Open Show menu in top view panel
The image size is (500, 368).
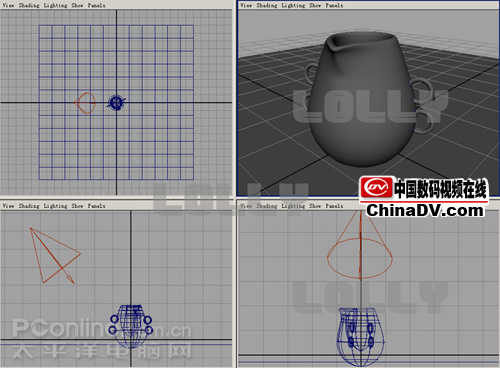click(x=77, y=5)
